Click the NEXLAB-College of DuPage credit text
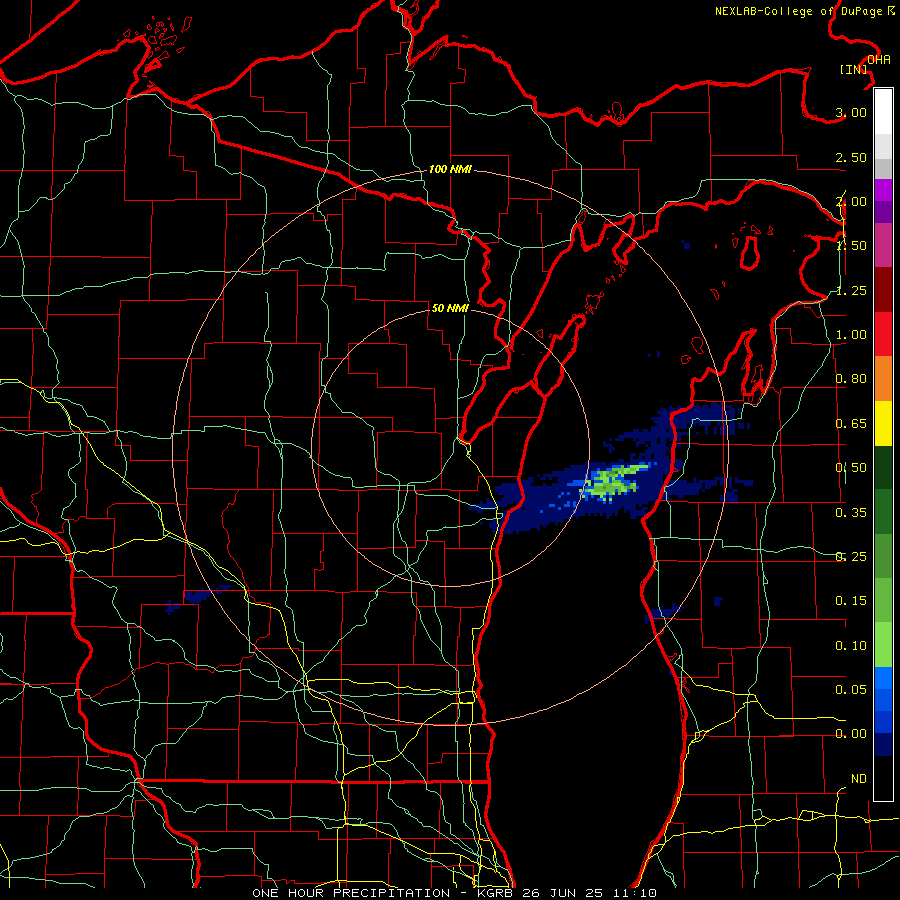 click(x=805, y=11)
